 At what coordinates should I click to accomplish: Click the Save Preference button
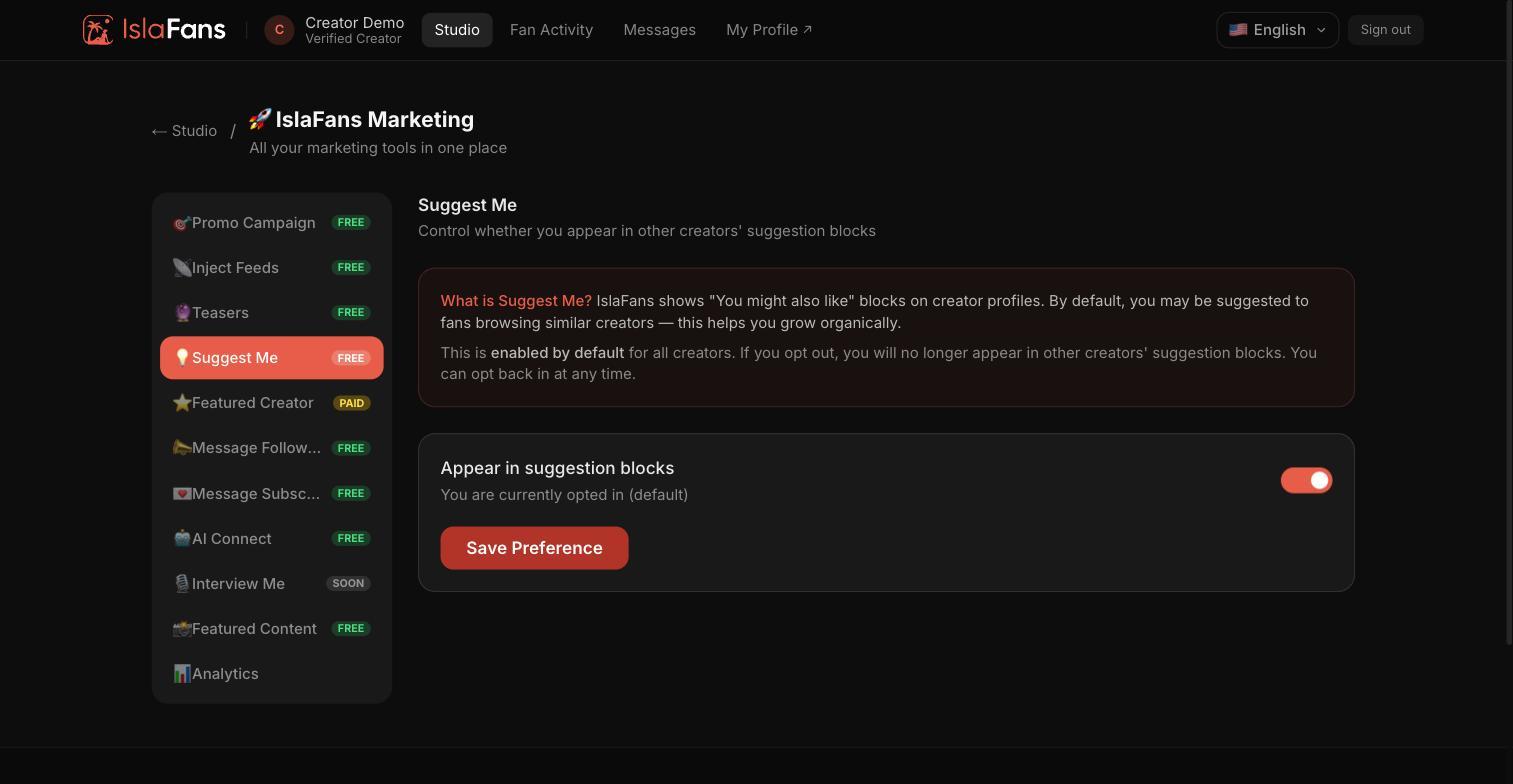[x=534, y=548]
